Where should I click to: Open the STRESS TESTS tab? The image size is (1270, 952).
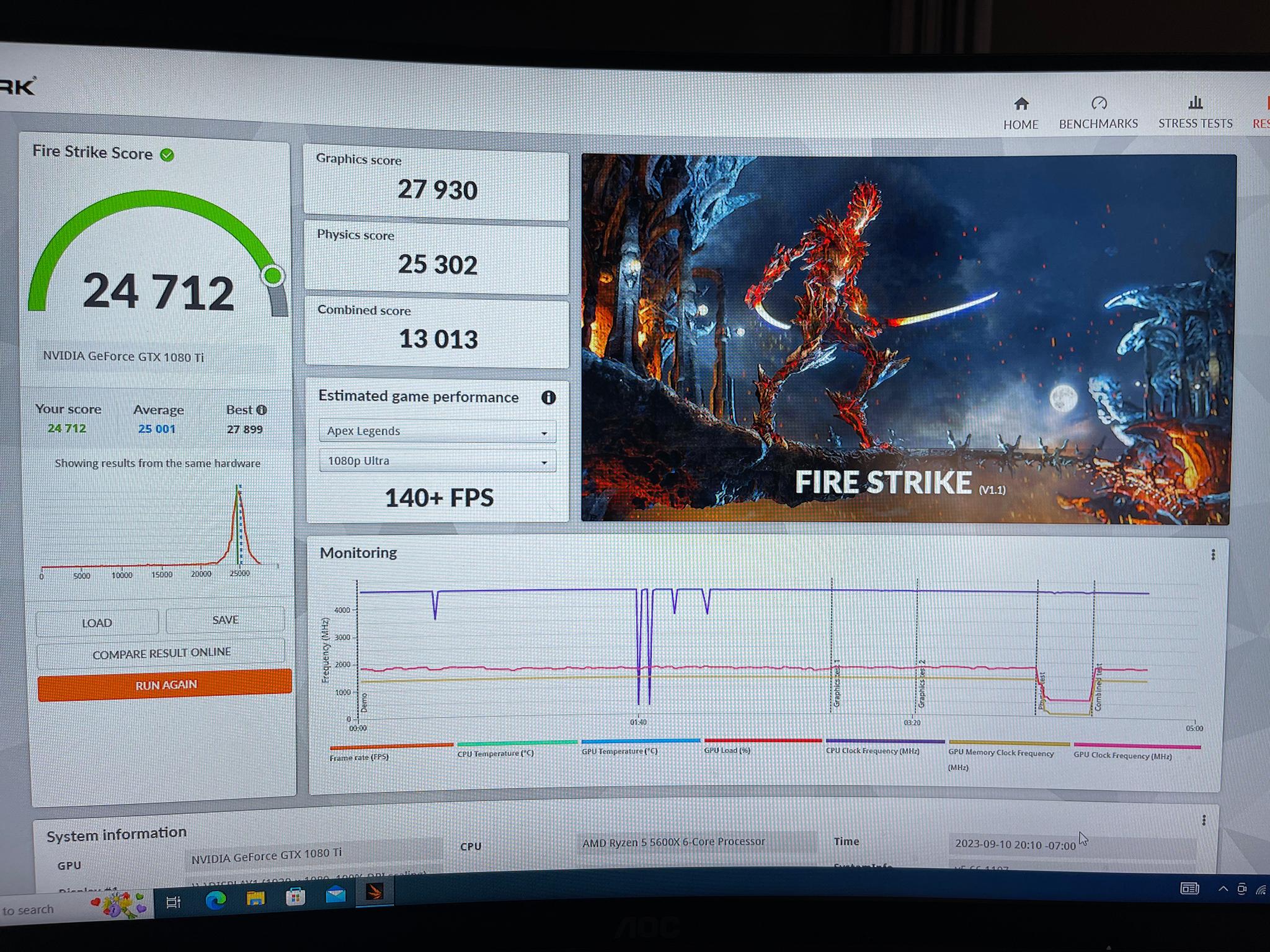click(1195, 113)
